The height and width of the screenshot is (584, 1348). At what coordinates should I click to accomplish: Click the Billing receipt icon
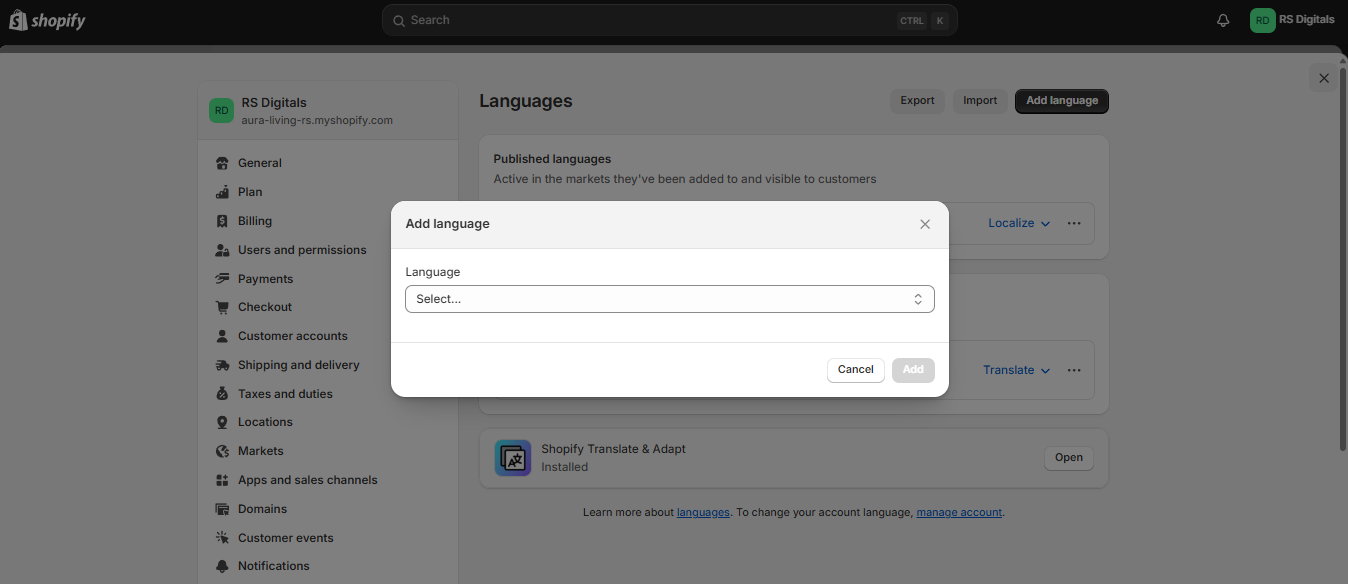point(222,221)
